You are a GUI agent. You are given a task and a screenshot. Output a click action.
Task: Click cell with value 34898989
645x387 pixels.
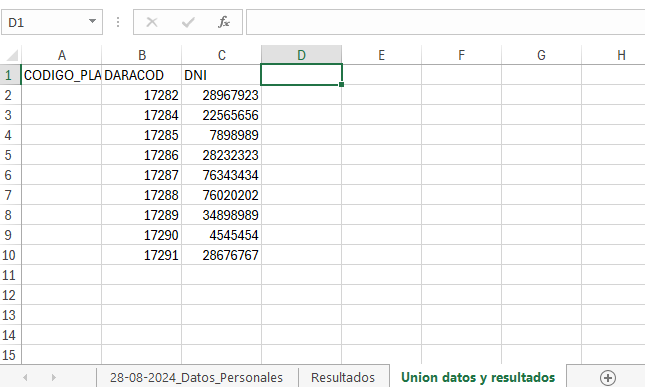point(221,215)
